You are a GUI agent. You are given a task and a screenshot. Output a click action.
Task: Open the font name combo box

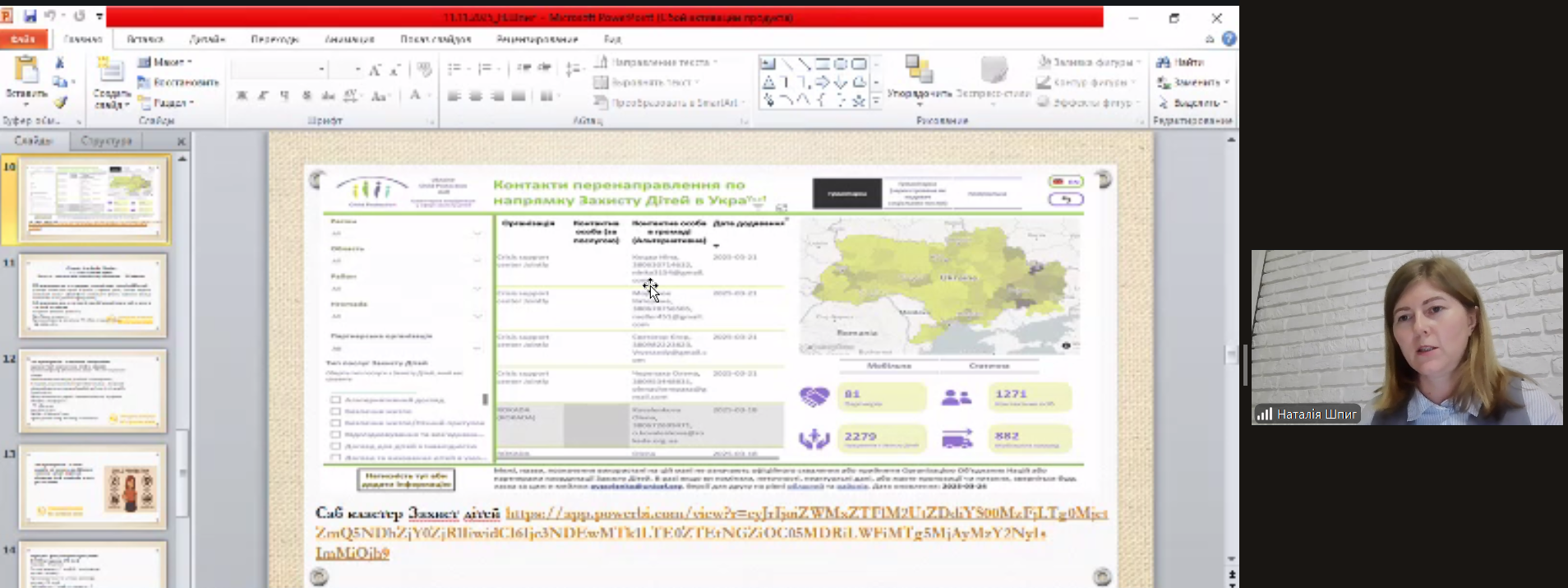tap(279, 69)
